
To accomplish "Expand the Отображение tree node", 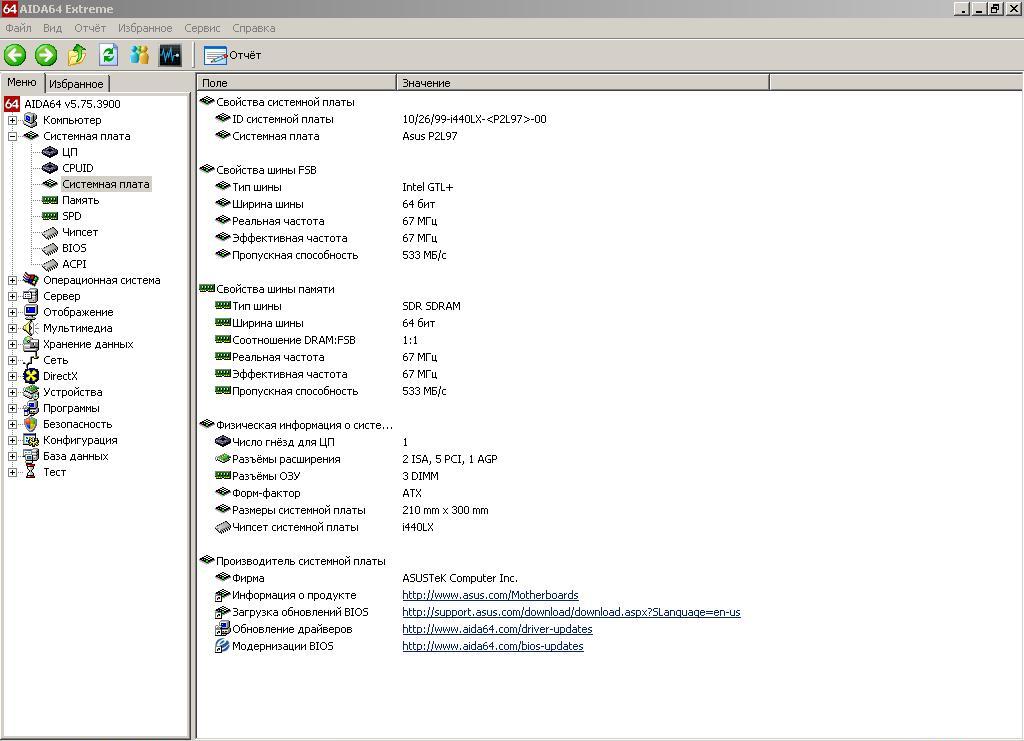I will click(x=12, y=312).
